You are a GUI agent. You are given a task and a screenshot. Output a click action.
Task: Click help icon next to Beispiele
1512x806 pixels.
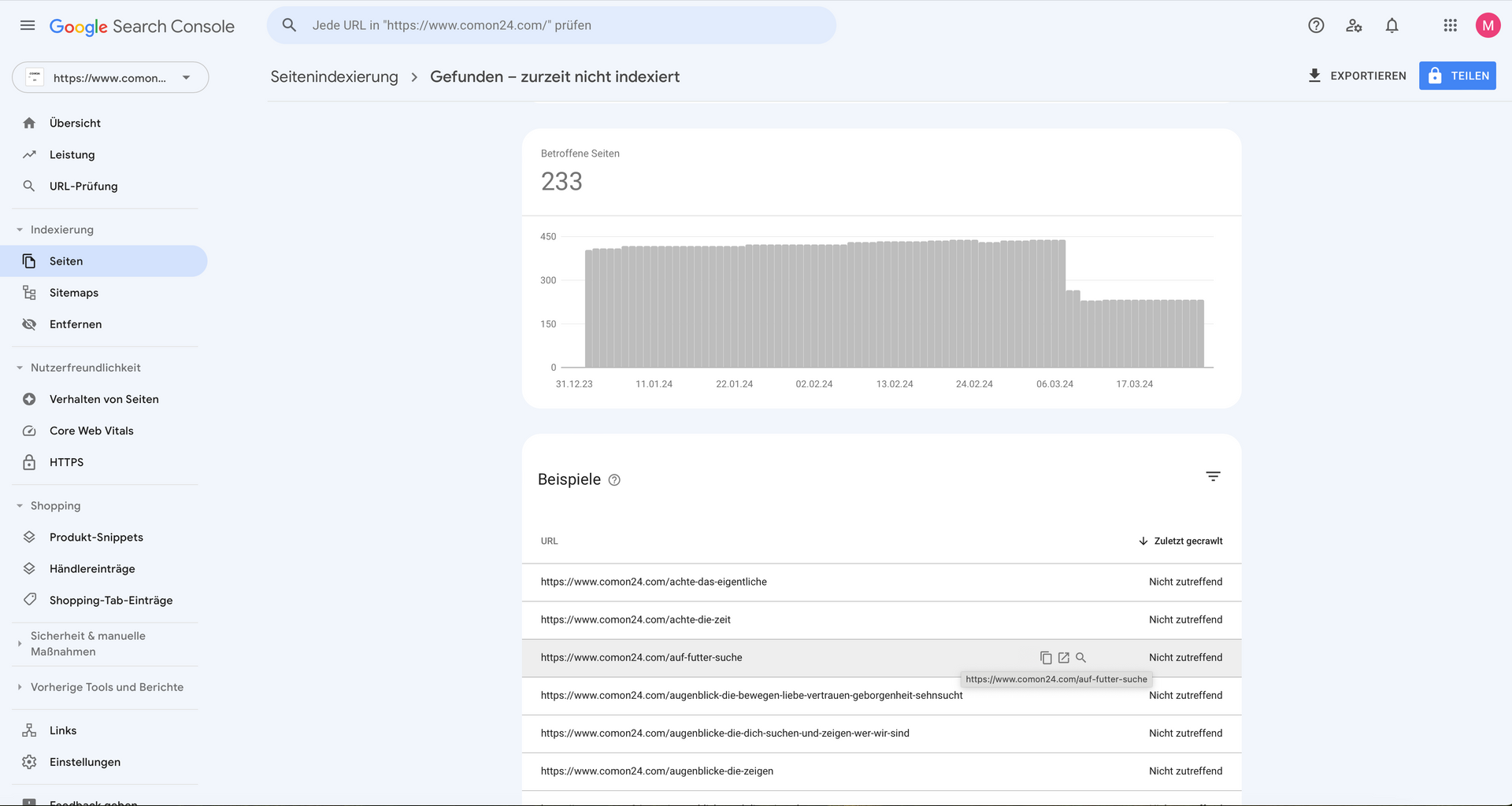[614, 480]
